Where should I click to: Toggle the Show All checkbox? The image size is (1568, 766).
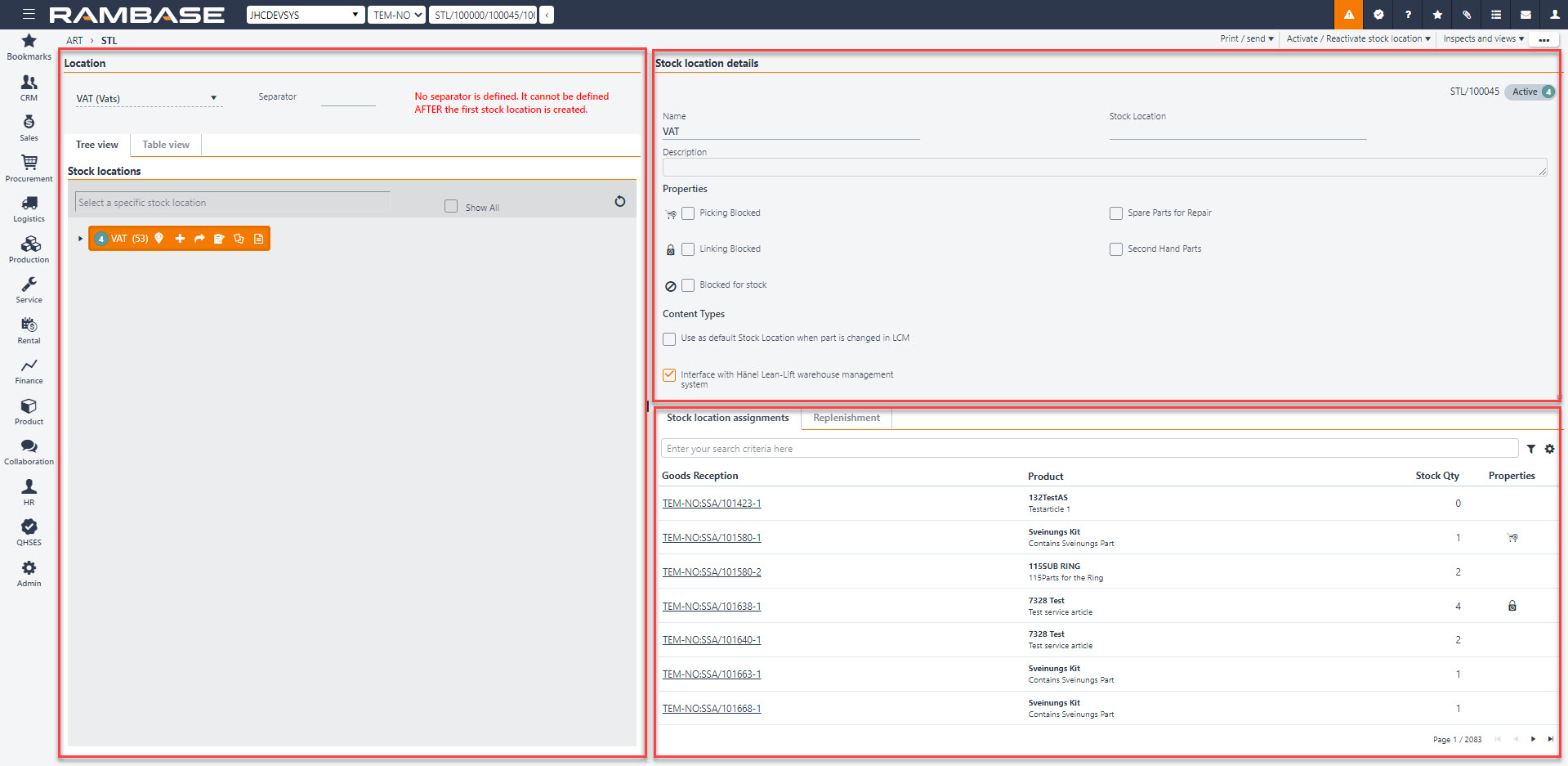pos(451,206)
